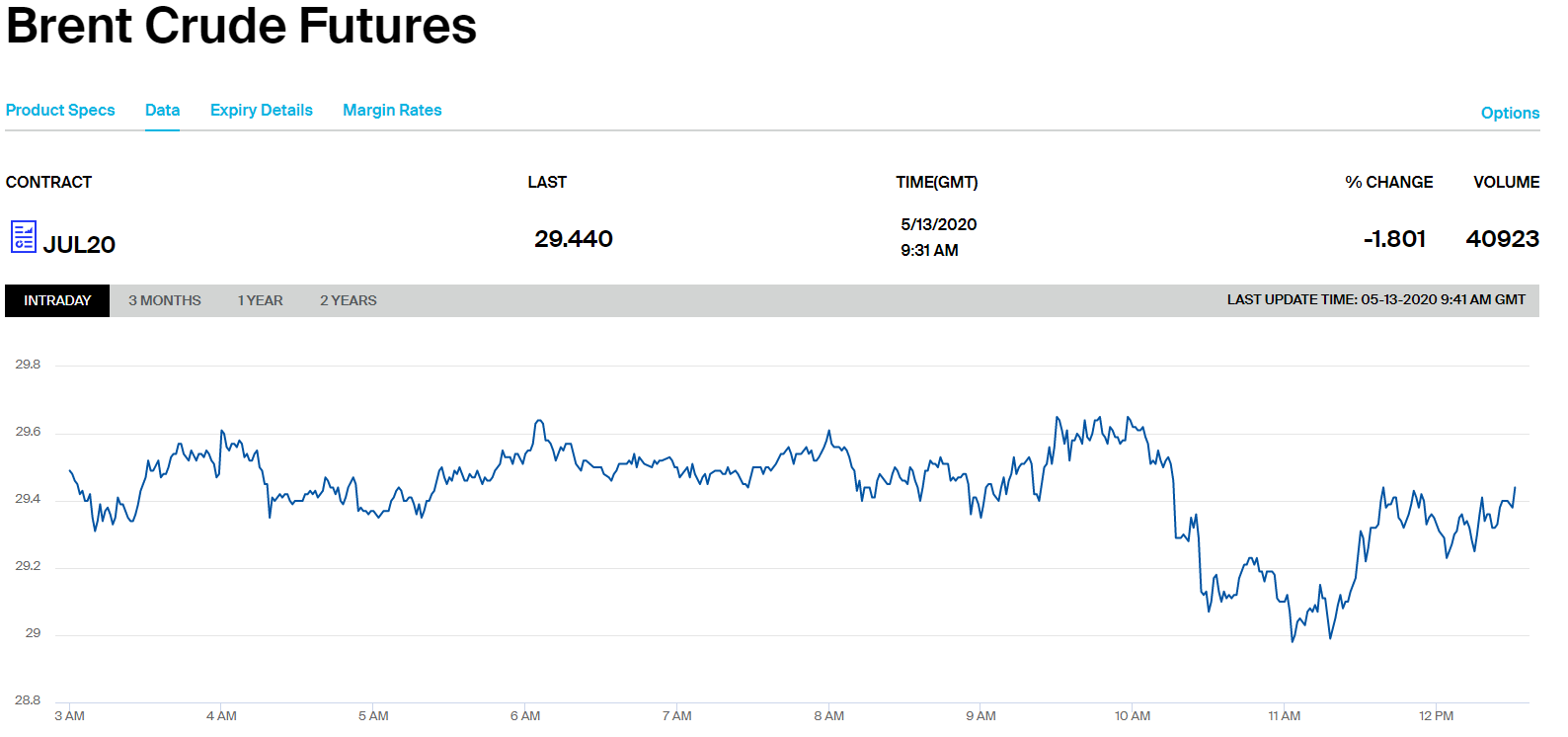Click the LAST column header
Image resolution: width=1568 pixels, height=737 pixels.
pyautogui.click(x=547, y=182)
